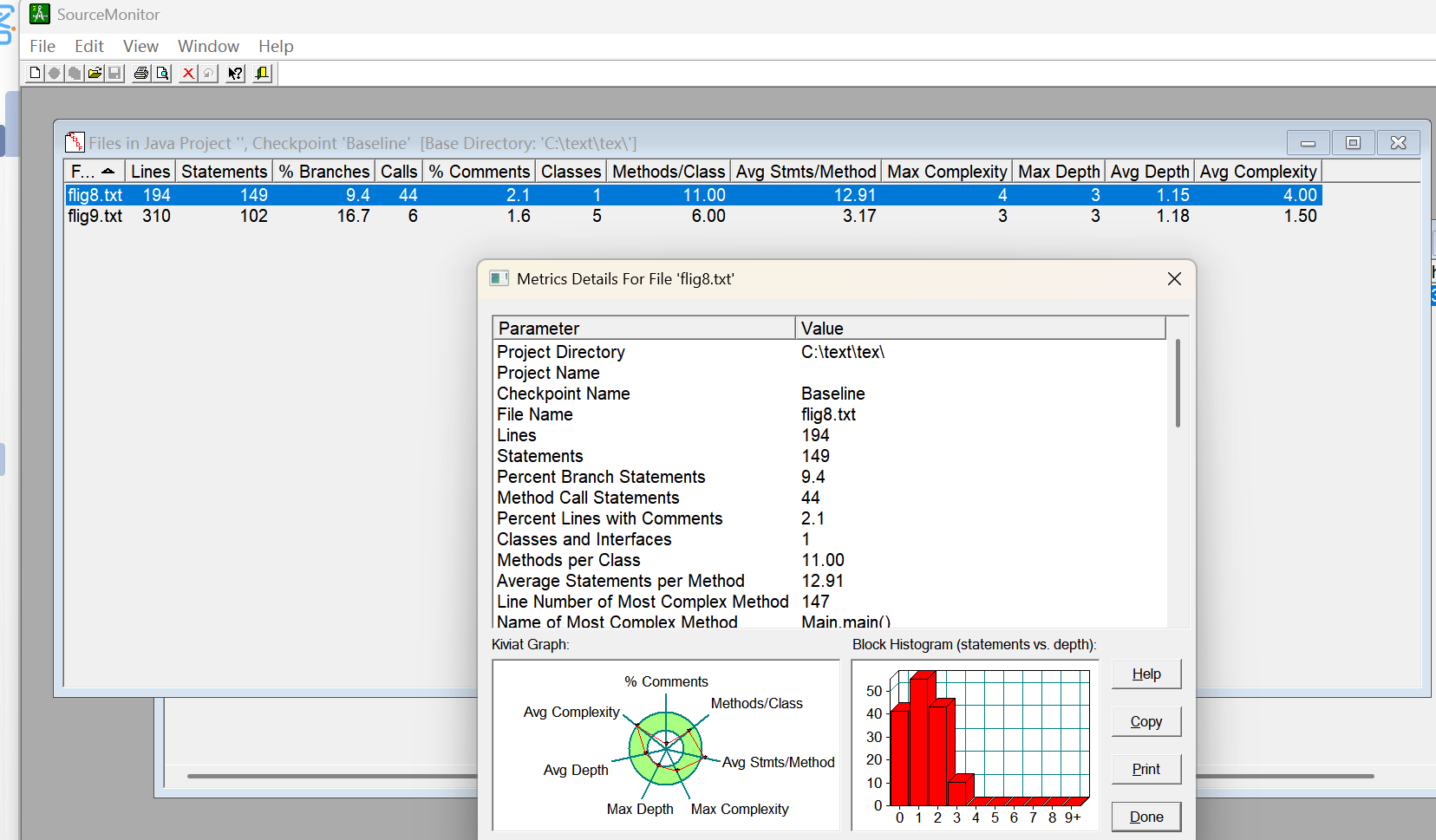The height and width of the screenshot is (840, 1436).
Task: Click the Print toolbar icon
Action: [141, 74]
